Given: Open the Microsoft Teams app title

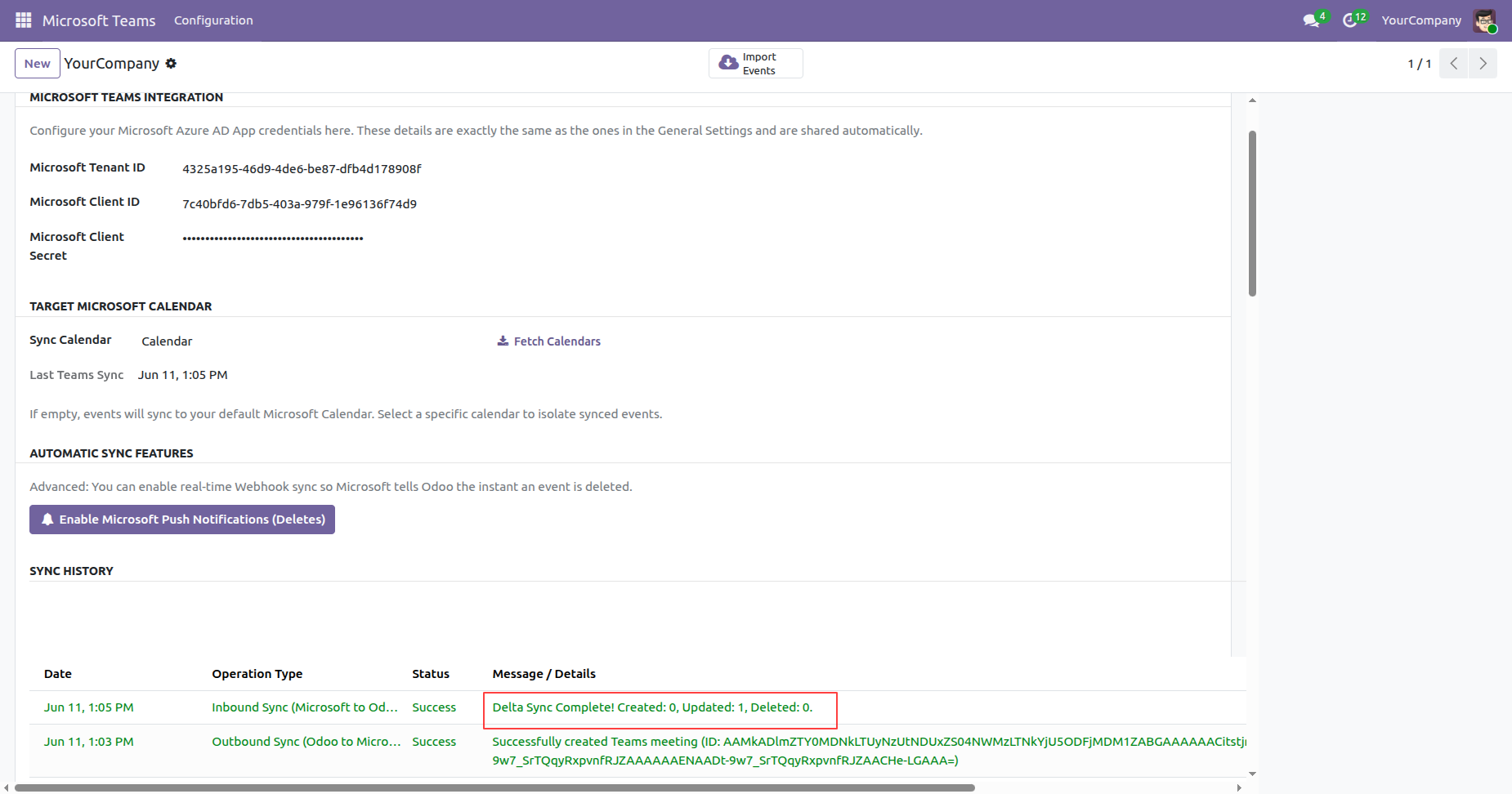Looking at the screenshot, I should click(99, 20).
